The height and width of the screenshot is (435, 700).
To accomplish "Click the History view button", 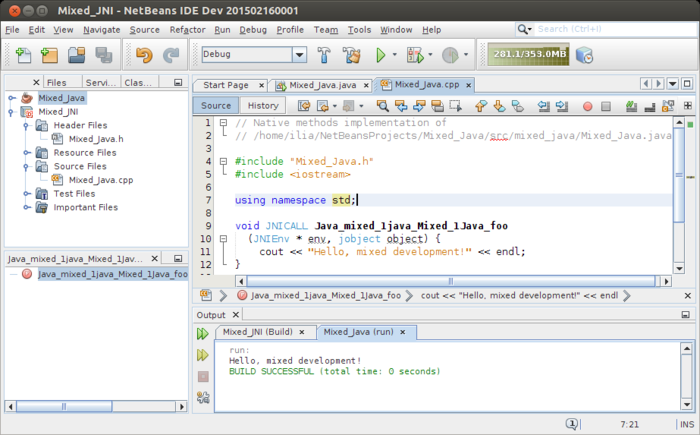I will coord(263,105).
